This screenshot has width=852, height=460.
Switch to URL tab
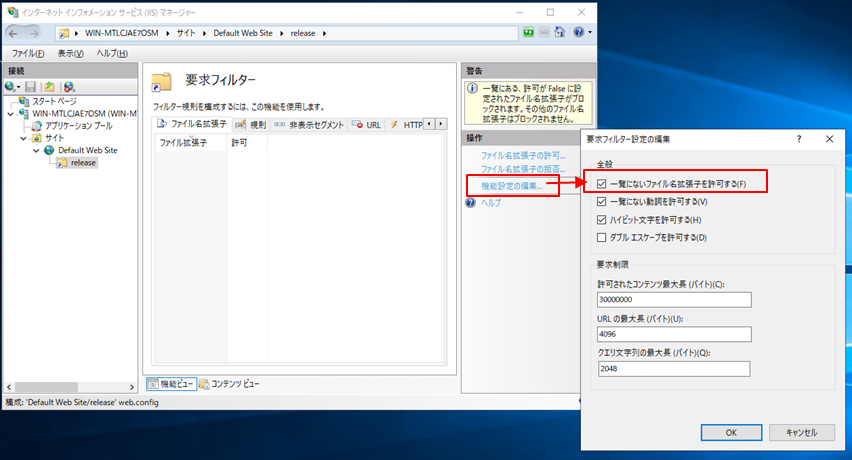click(366, 125)
